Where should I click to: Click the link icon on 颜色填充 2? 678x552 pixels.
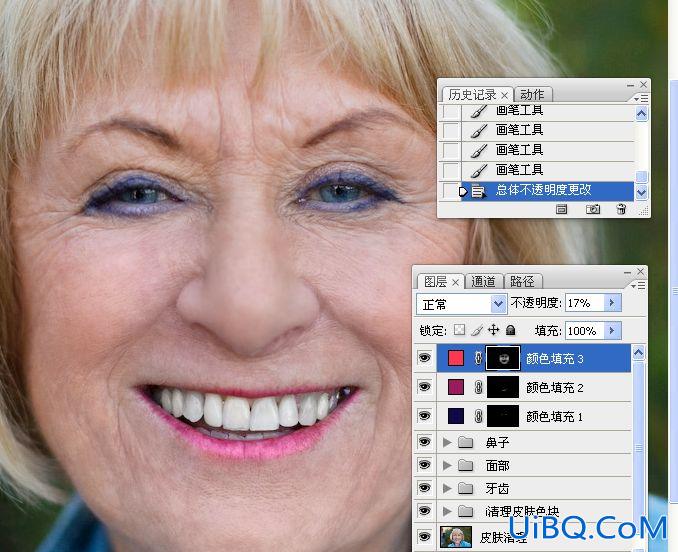click(478, 387)
